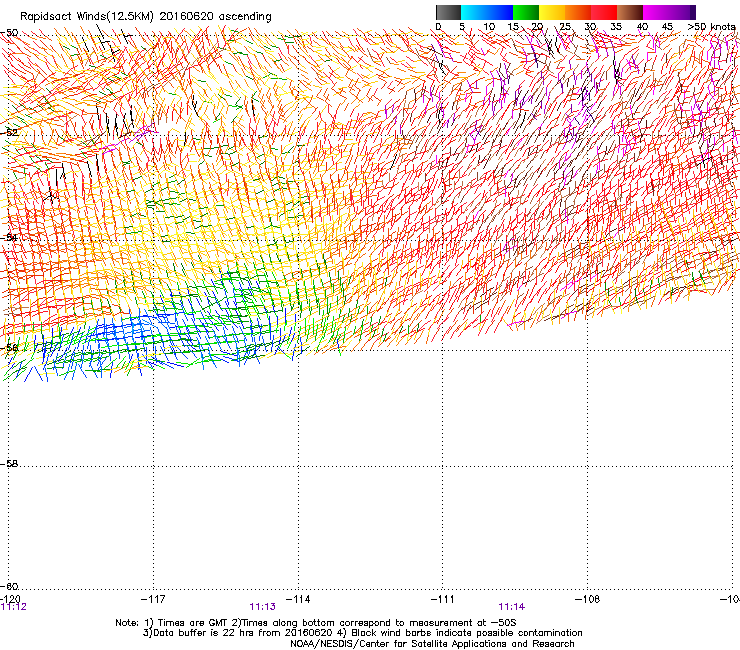Click the gray 0-5 knots color swatch
The width and height of the screenshot is (740, 650).
[448, 12]
